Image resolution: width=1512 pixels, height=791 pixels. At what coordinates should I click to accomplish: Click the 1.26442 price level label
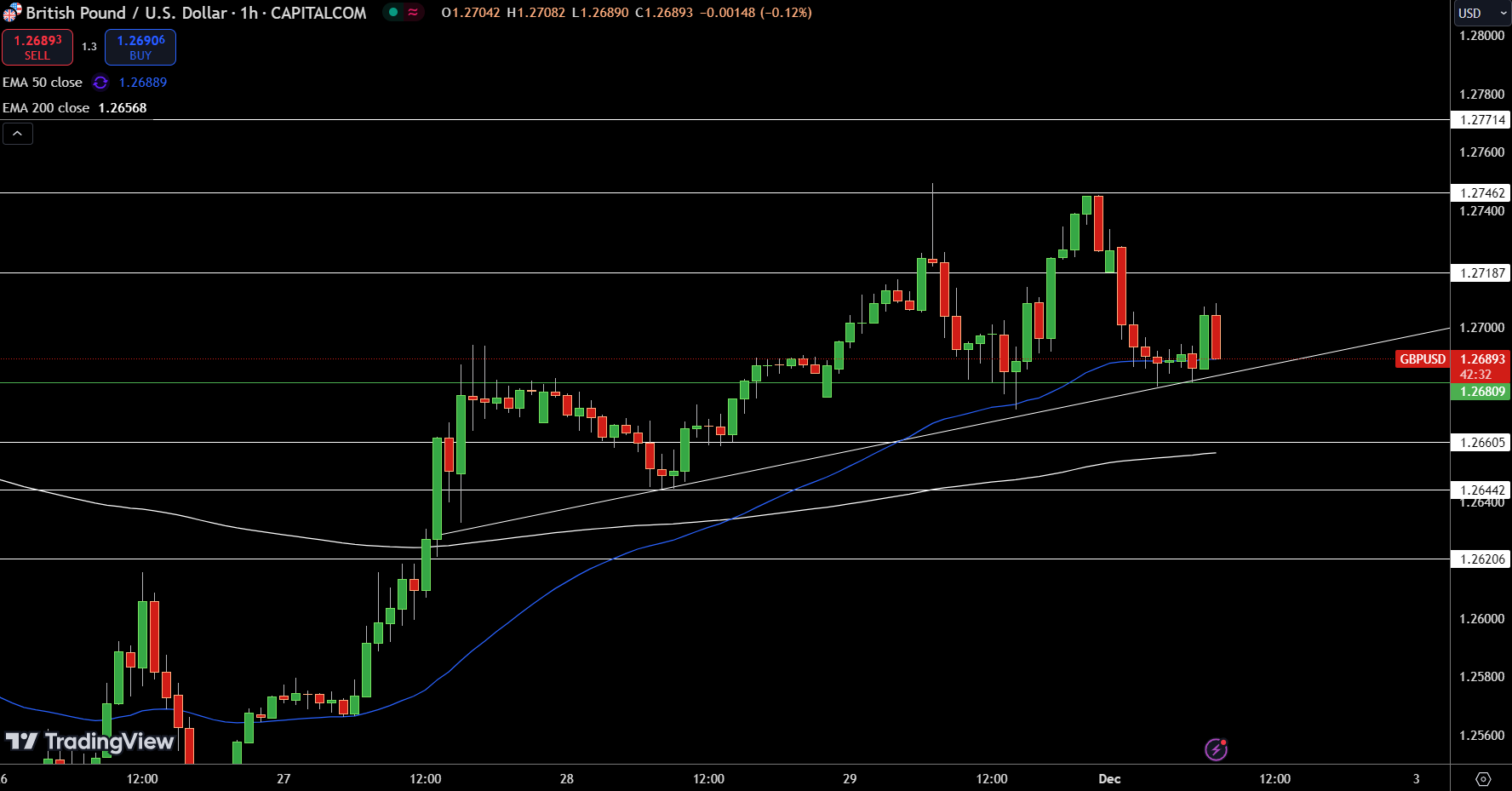tap(1482, 490)
